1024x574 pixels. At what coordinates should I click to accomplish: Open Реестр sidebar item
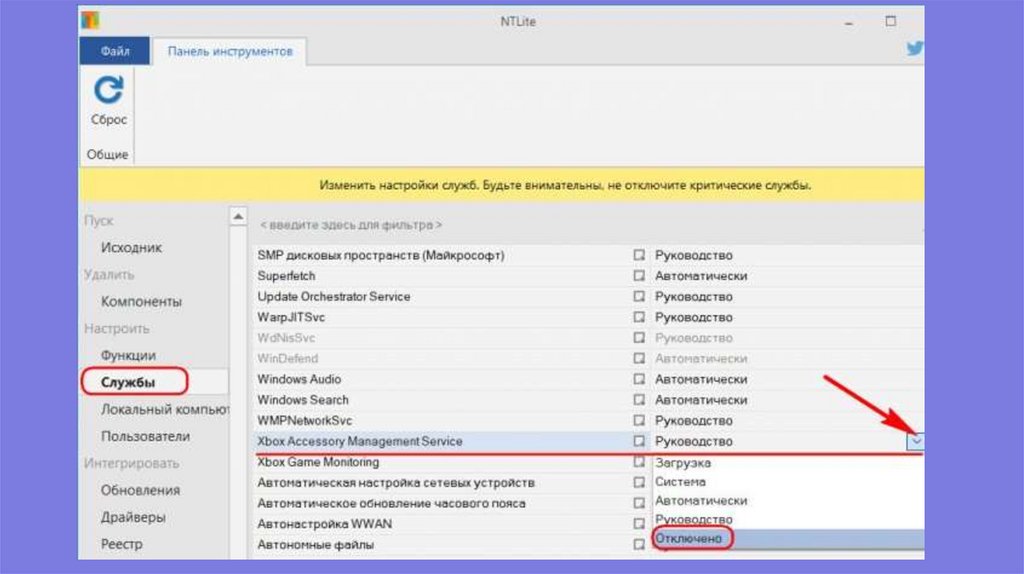click(x=121, y=544)
